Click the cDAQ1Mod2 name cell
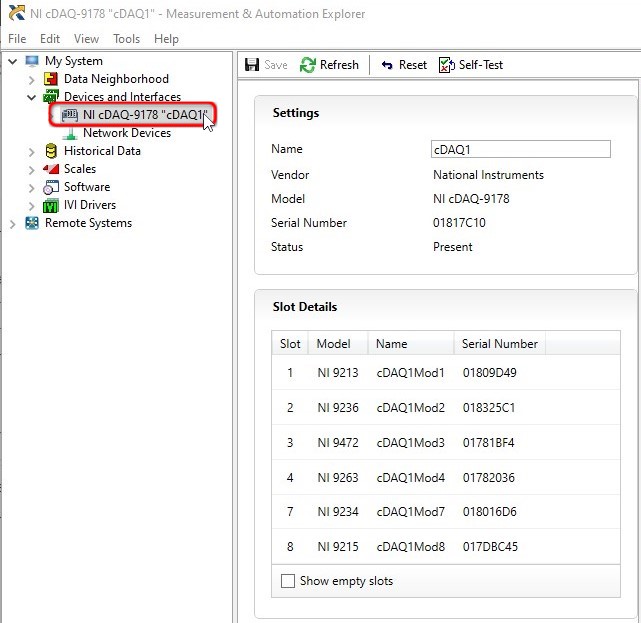Image resolution: width=641 pixels, height=623 pixels. tap(410, 408)
